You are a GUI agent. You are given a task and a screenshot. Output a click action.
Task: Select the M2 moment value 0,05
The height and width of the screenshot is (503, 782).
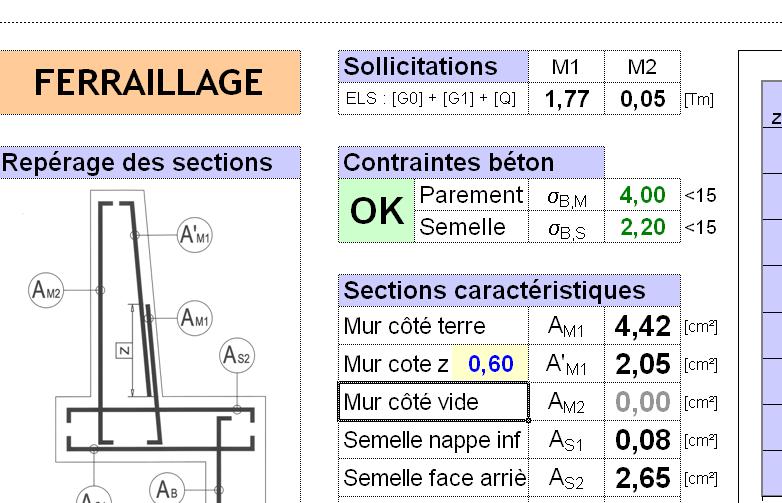point(642,99)
